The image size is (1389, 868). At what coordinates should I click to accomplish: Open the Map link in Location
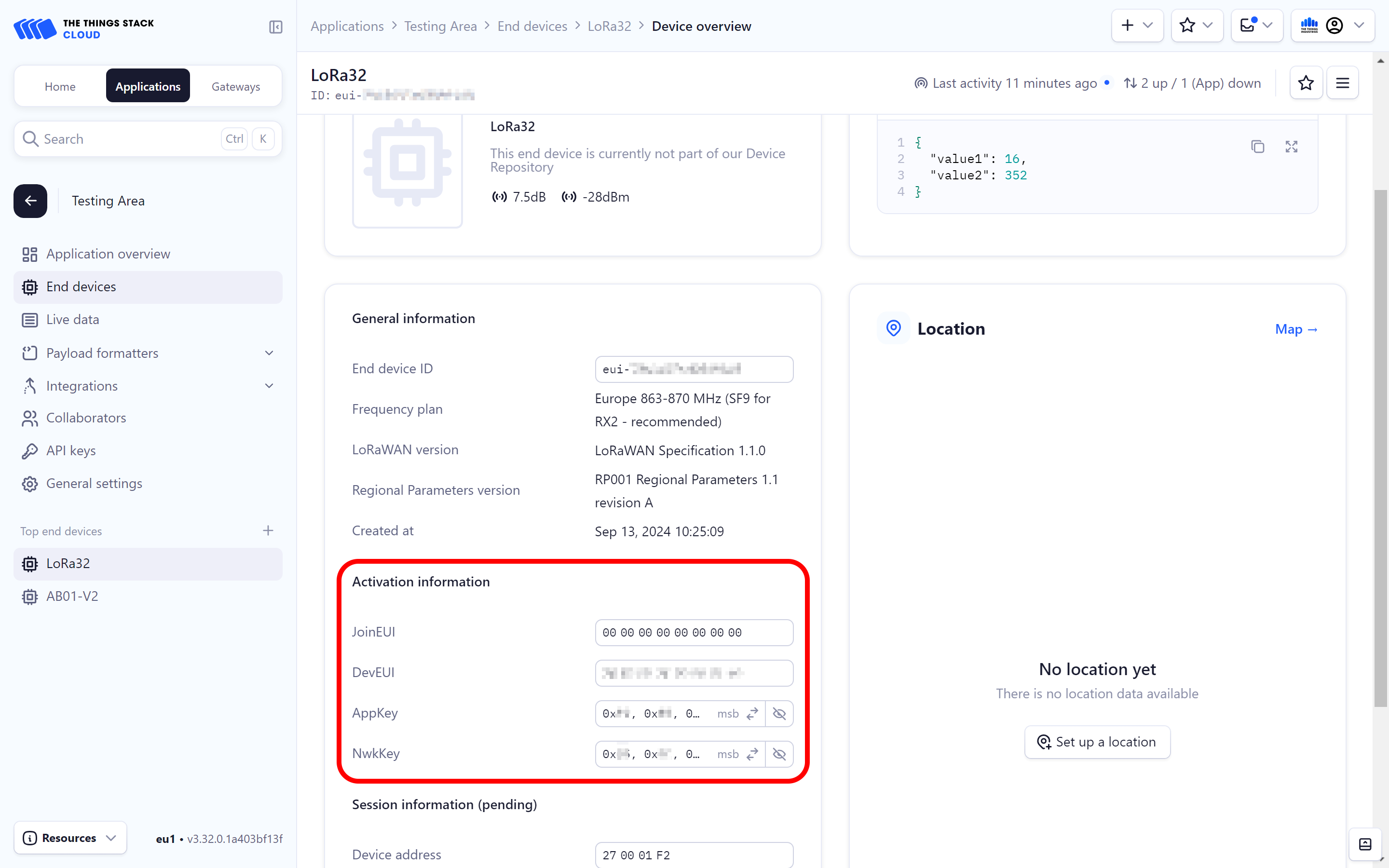1295,329
